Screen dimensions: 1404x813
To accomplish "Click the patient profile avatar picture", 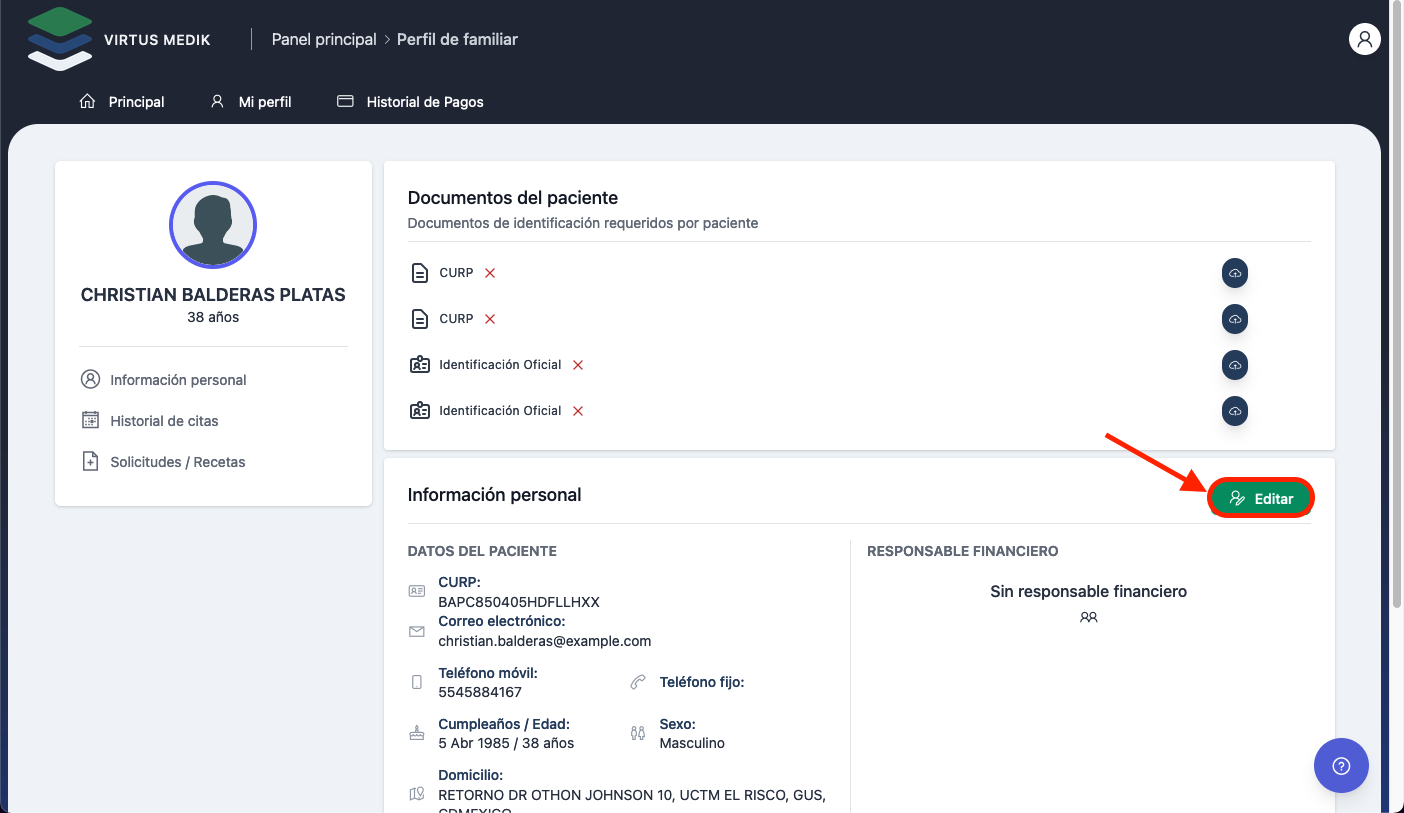I will tap(213, 225).
